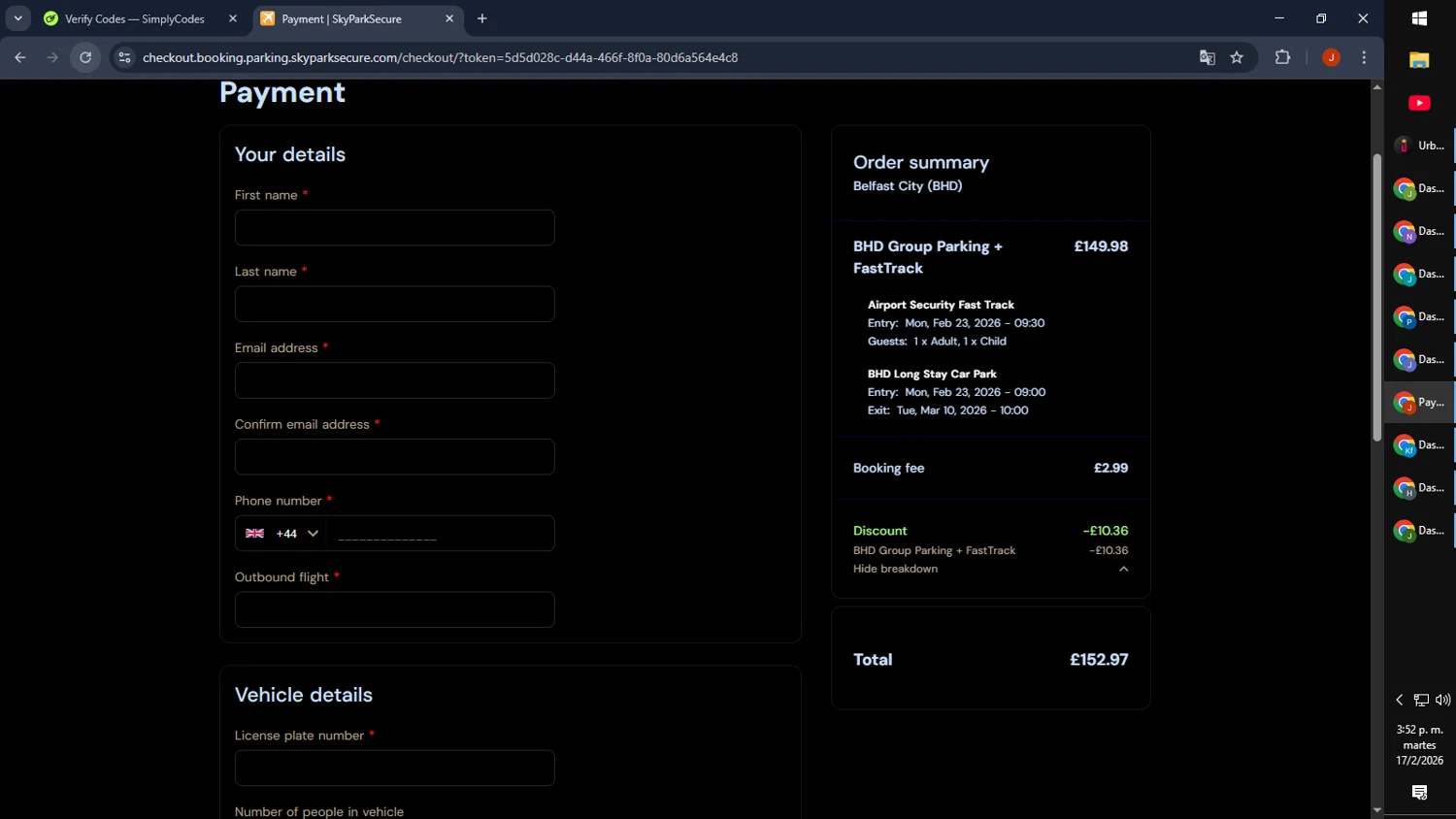Click the Vehicle details heading
The height and width of the screenshot is (819, 1456).
tap(304, 695)
